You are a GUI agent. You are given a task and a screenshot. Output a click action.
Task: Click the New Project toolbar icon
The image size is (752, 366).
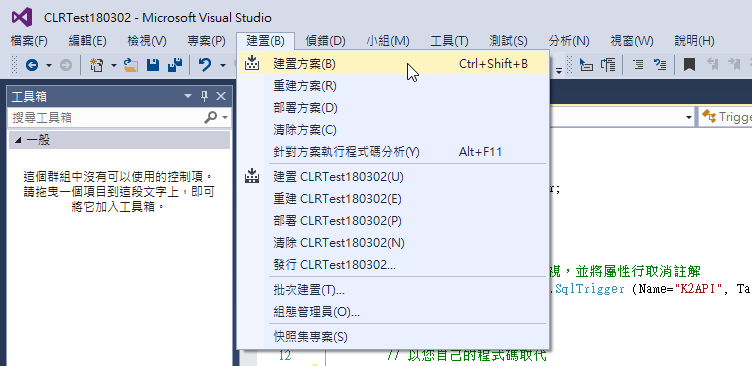tap(97, 64)
